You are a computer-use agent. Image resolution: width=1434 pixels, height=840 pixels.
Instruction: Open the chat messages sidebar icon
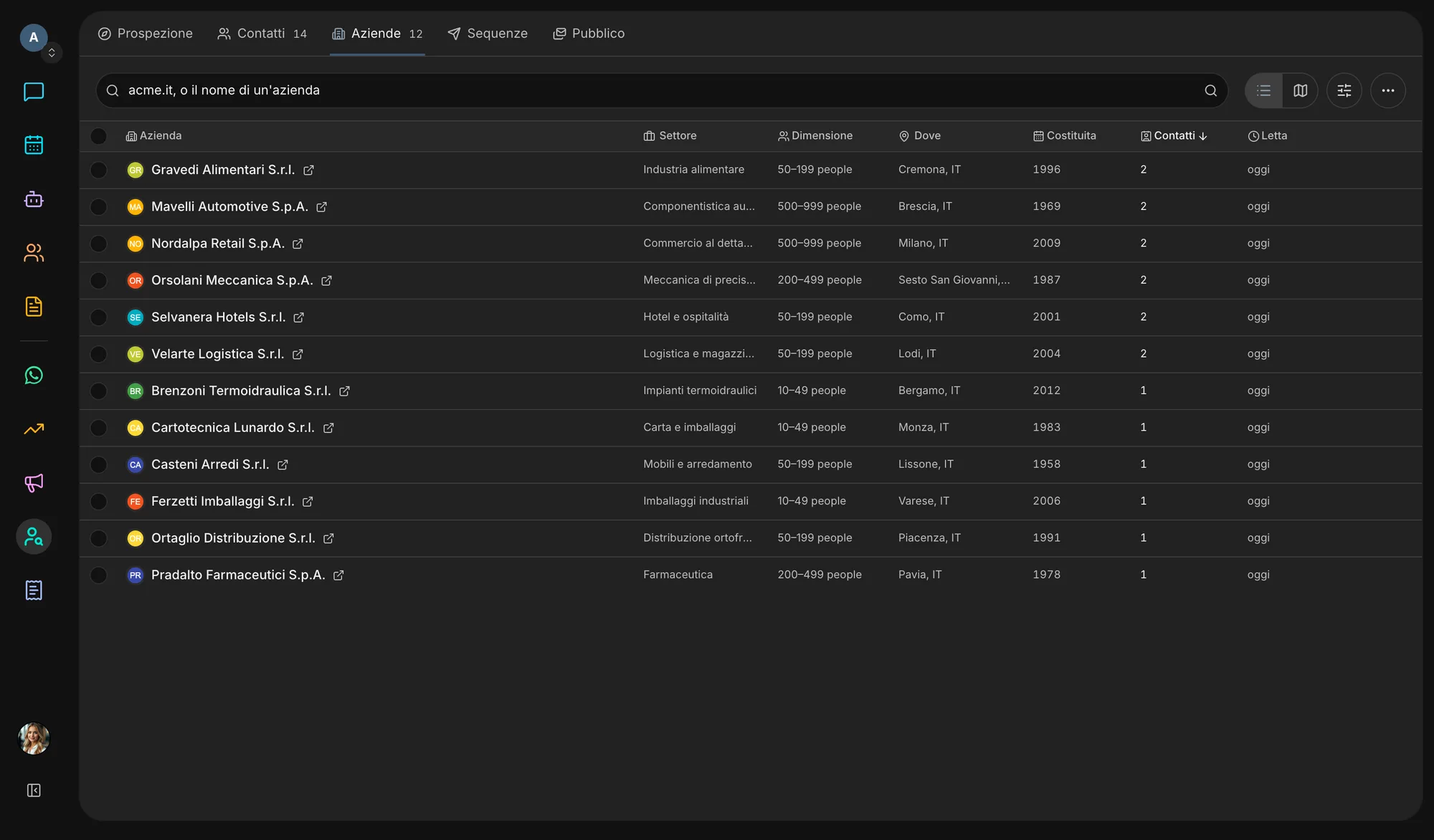click(x=34, y=92)
